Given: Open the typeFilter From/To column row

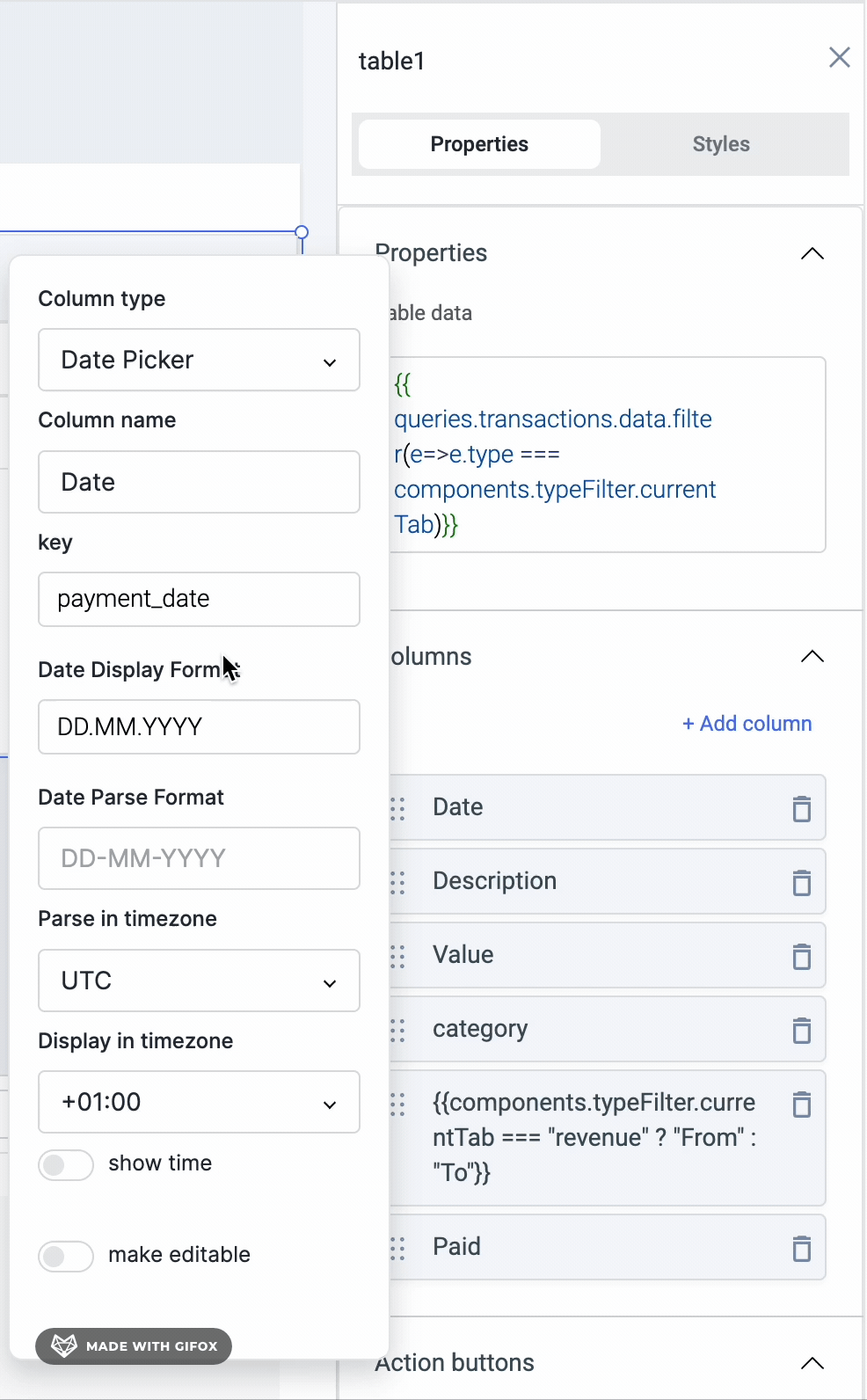Looking at the screenshot, I should (607, 1138).
